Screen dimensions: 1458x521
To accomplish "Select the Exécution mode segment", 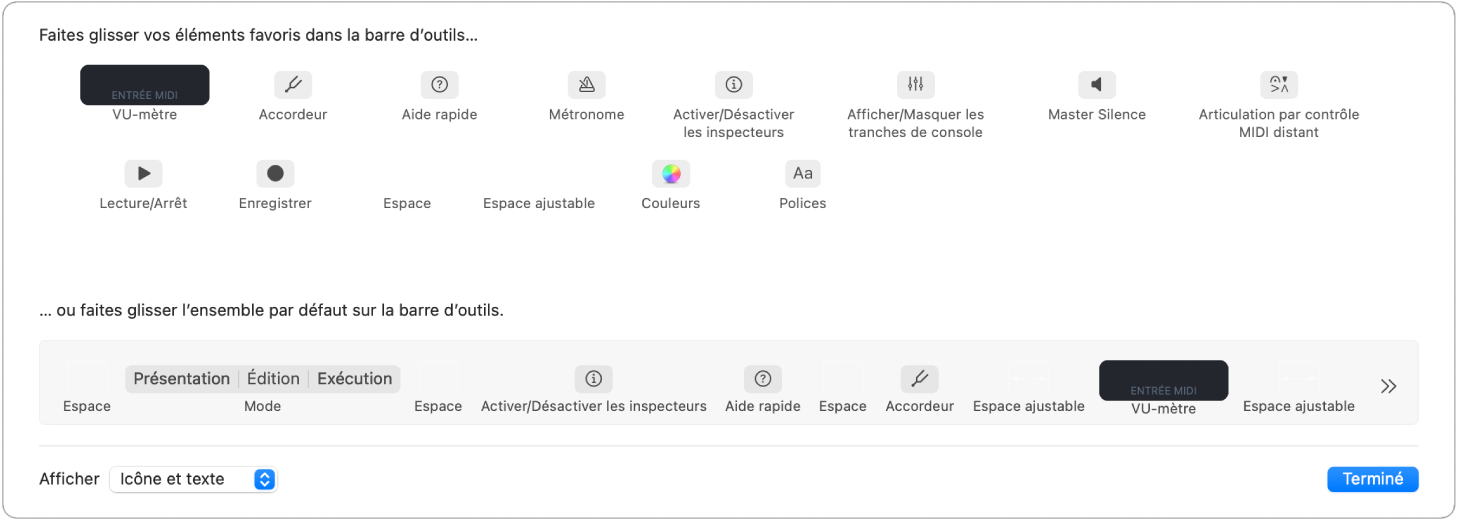I will click(354, 378).
